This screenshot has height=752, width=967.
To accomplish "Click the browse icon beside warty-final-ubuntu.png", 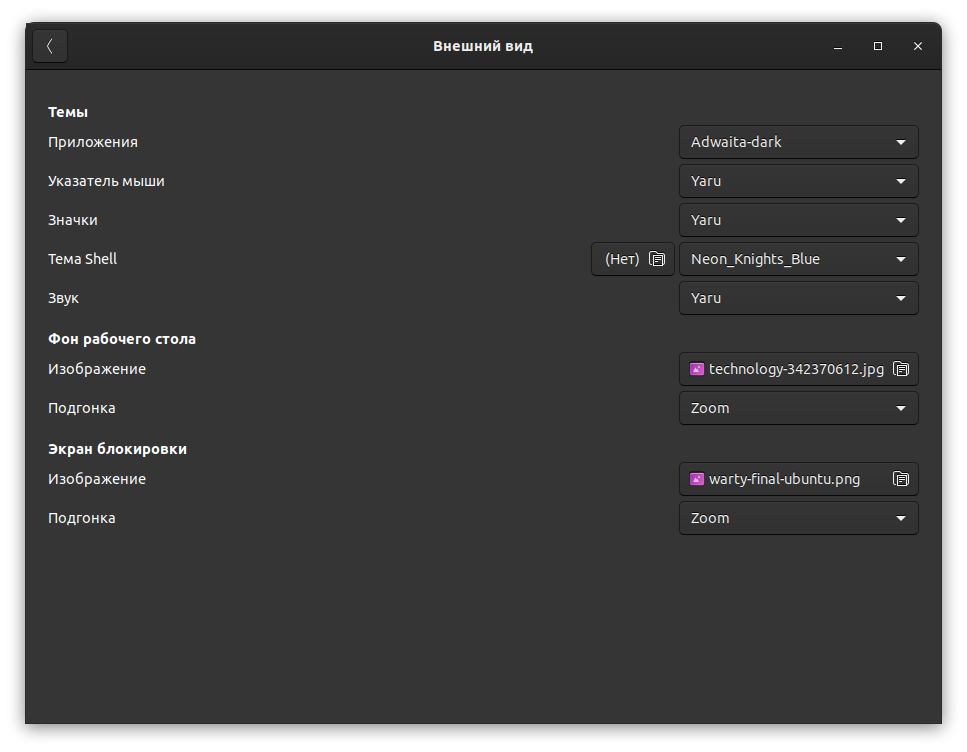I will (x=901, y=479).
